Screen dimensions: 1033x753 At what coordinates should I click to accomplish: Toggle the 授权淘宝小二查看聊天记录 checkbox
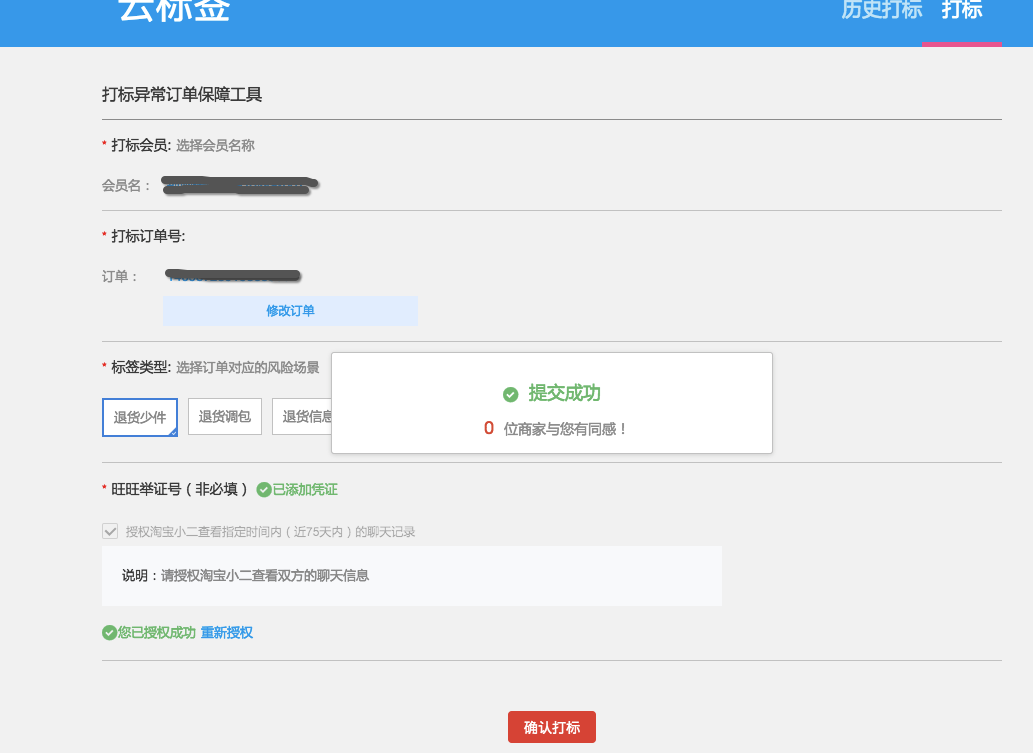click(x=110, y=532)
